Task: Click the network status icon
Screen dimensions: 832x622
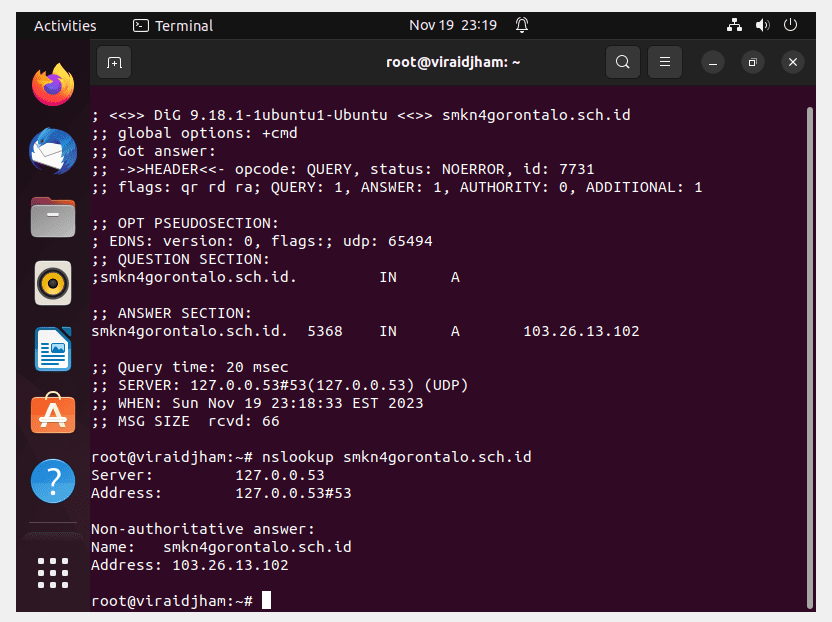Action: [x=734, y=25]
